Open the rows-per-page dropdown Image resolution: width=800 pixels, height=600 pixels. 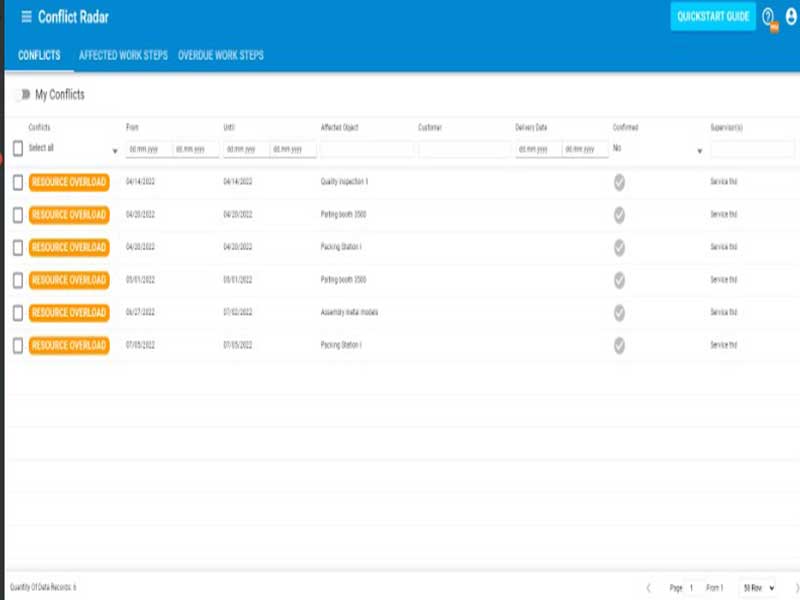[757, 587]
